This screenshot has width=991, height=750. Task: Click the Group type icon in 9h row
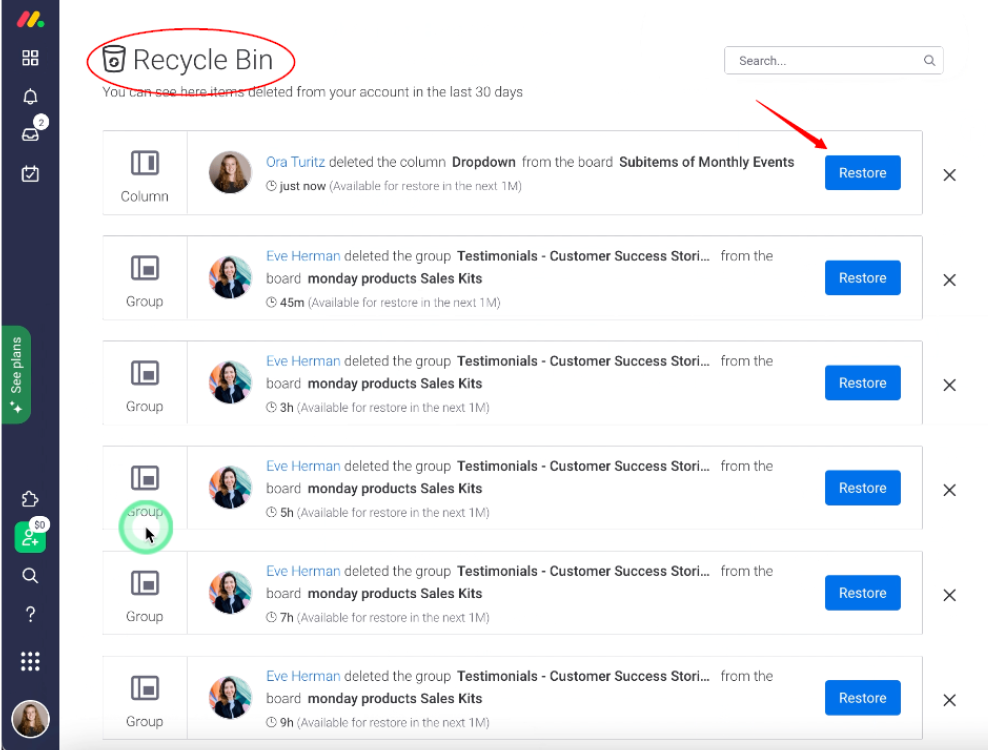(145, 687)
